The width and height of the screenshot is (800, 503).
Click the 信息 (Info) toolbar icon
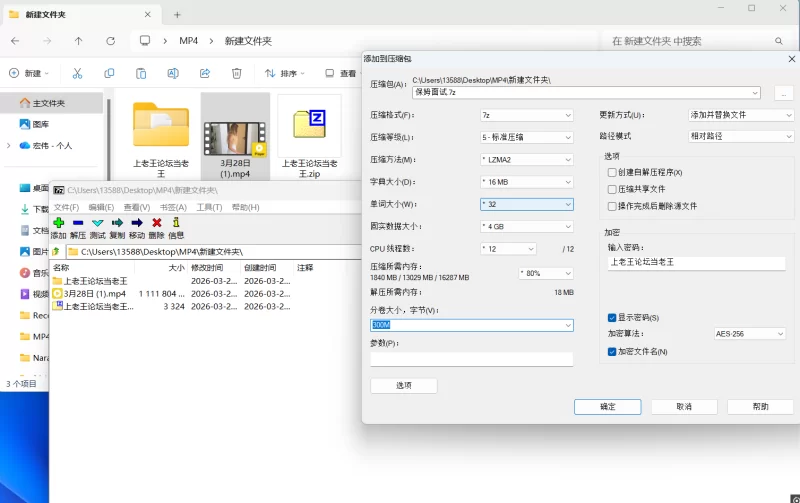176,223
